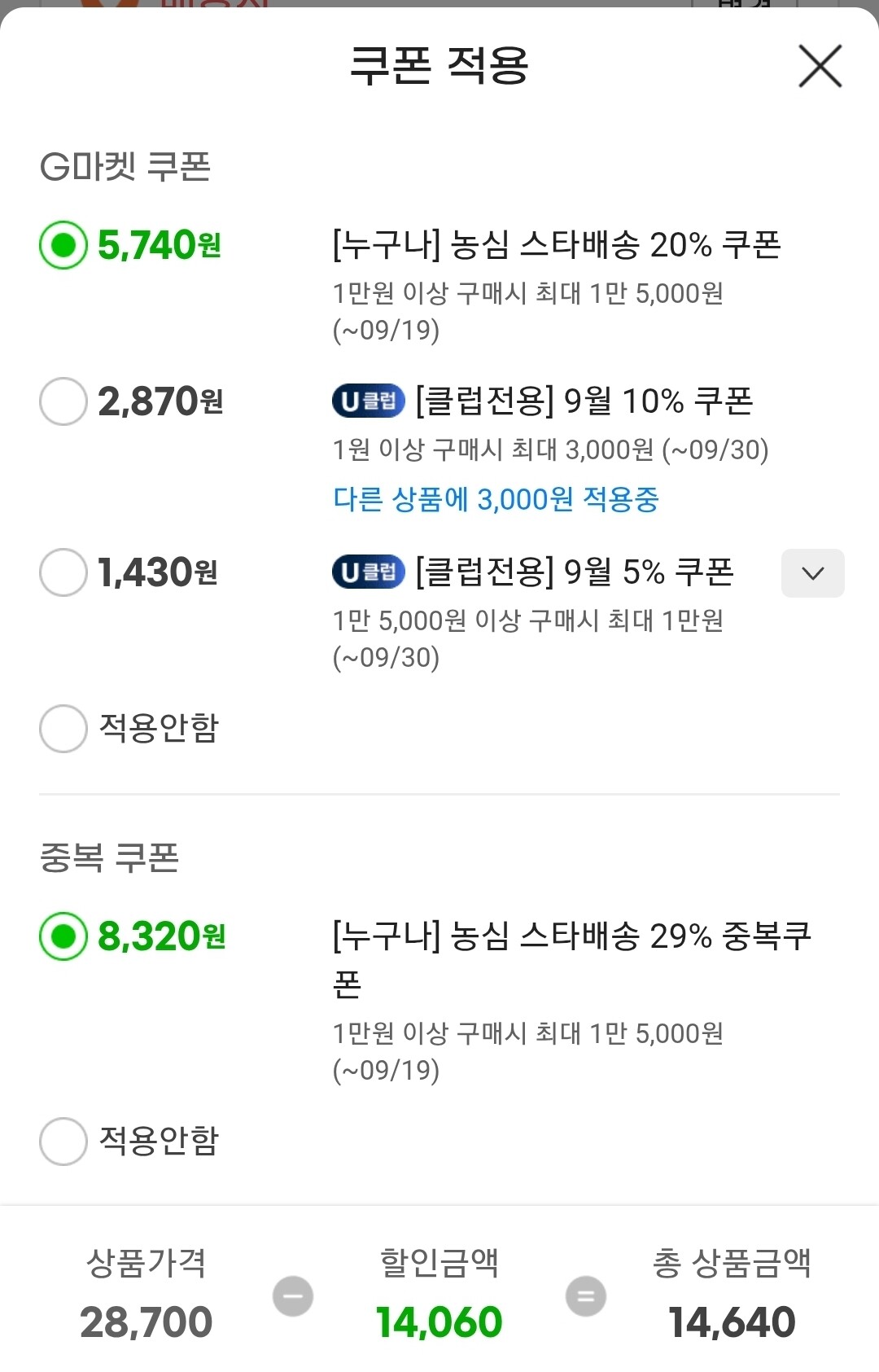Click the 할인금액 14,060 total

click(x=439, y=1322)
